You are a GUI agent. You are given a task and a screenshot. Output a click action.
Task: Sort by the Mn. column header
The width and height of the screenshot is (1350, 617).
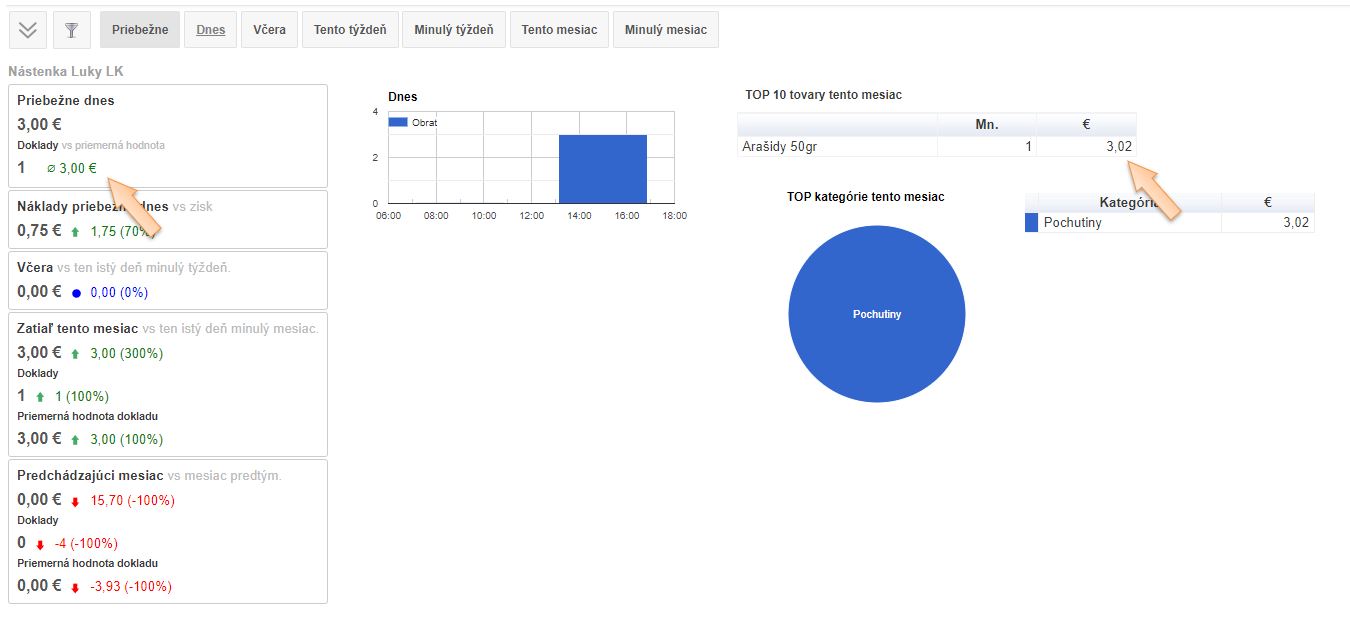(986, 124)
